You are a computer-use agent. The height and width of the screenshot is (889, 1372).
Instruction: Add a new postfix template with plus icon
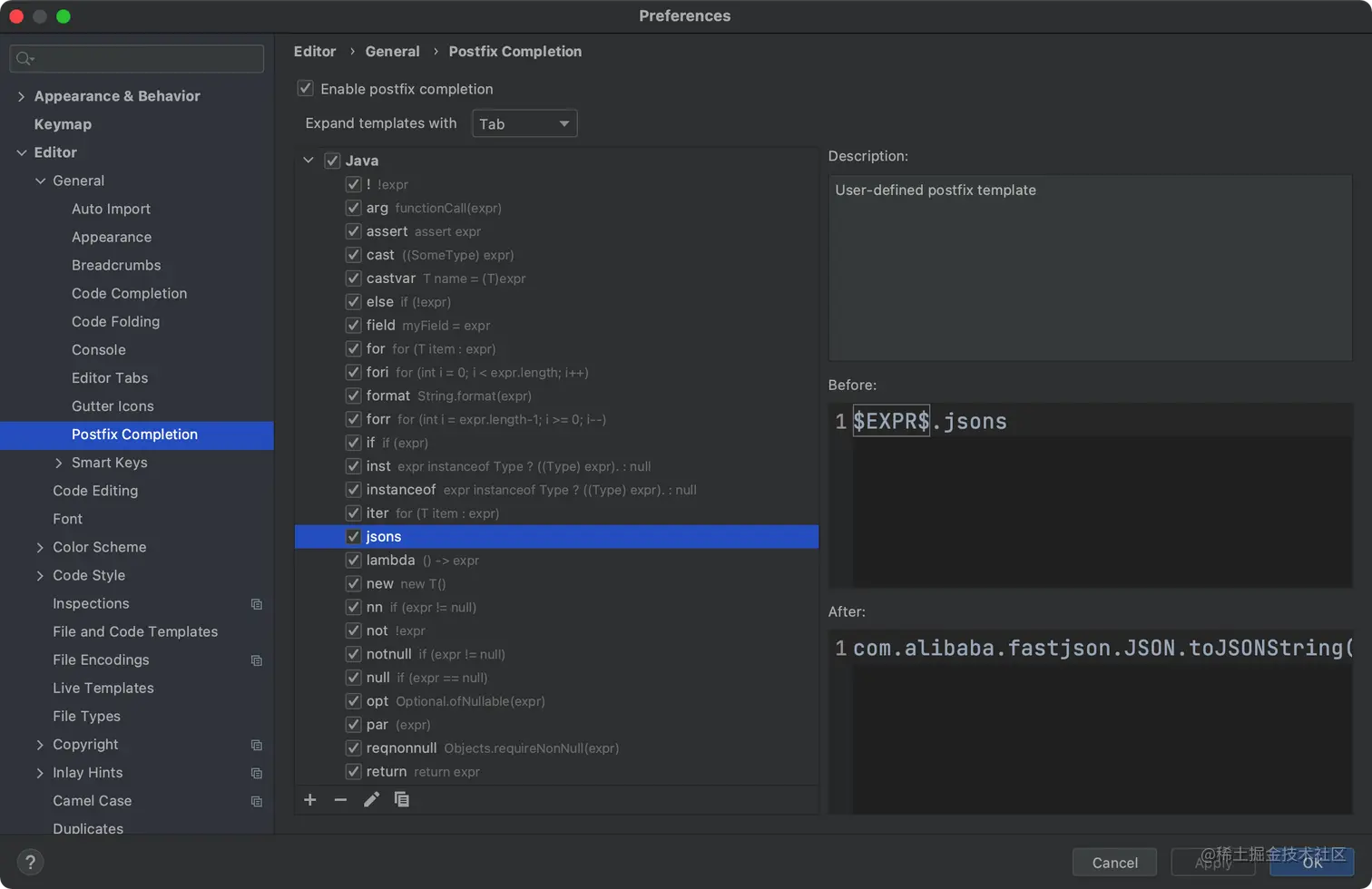310,799
